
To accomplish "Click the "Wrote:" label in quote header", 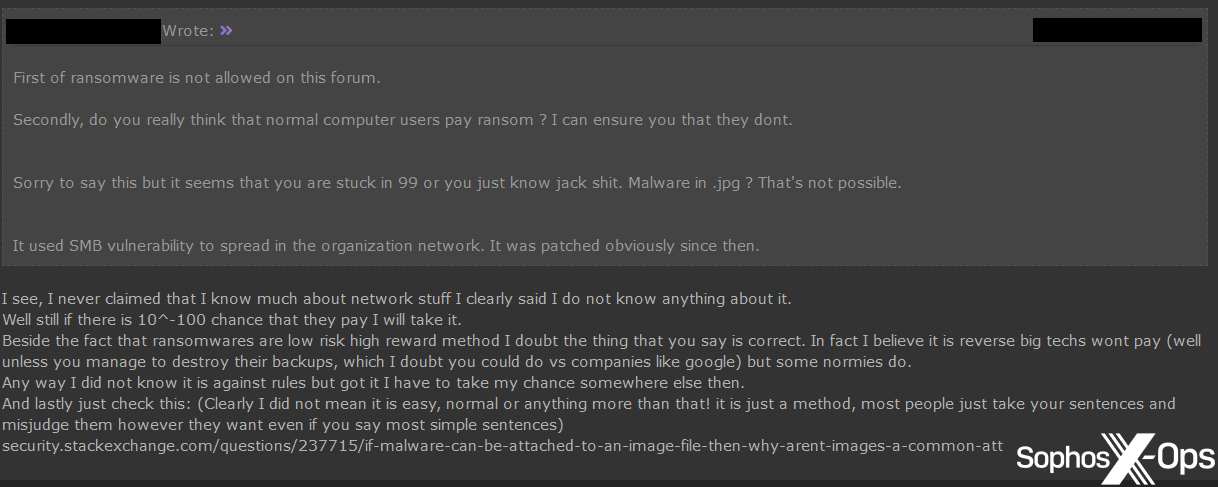I will pyautogui.click(x=188, y=31).
